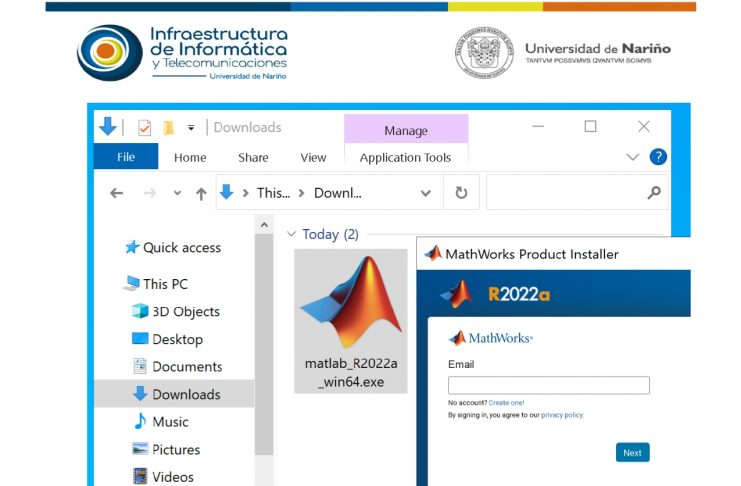The height and width of the screenshot is (486, 741).
Task: Select the matlab_R2022a_win64.exe file icon
Action: (350, 303)
